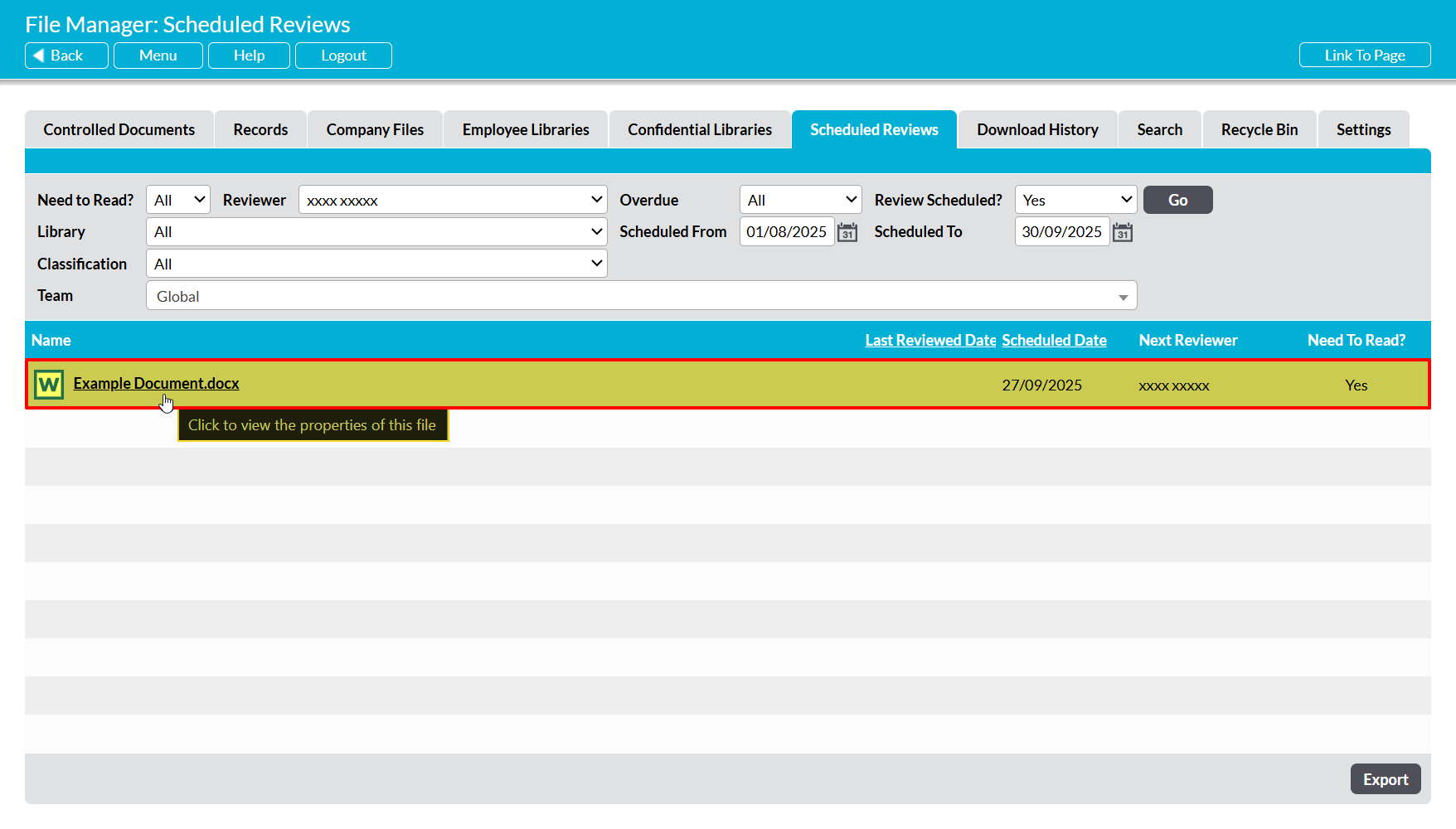
Task: Open the Review Scheduled dropdown
Action: (1075, 200)
